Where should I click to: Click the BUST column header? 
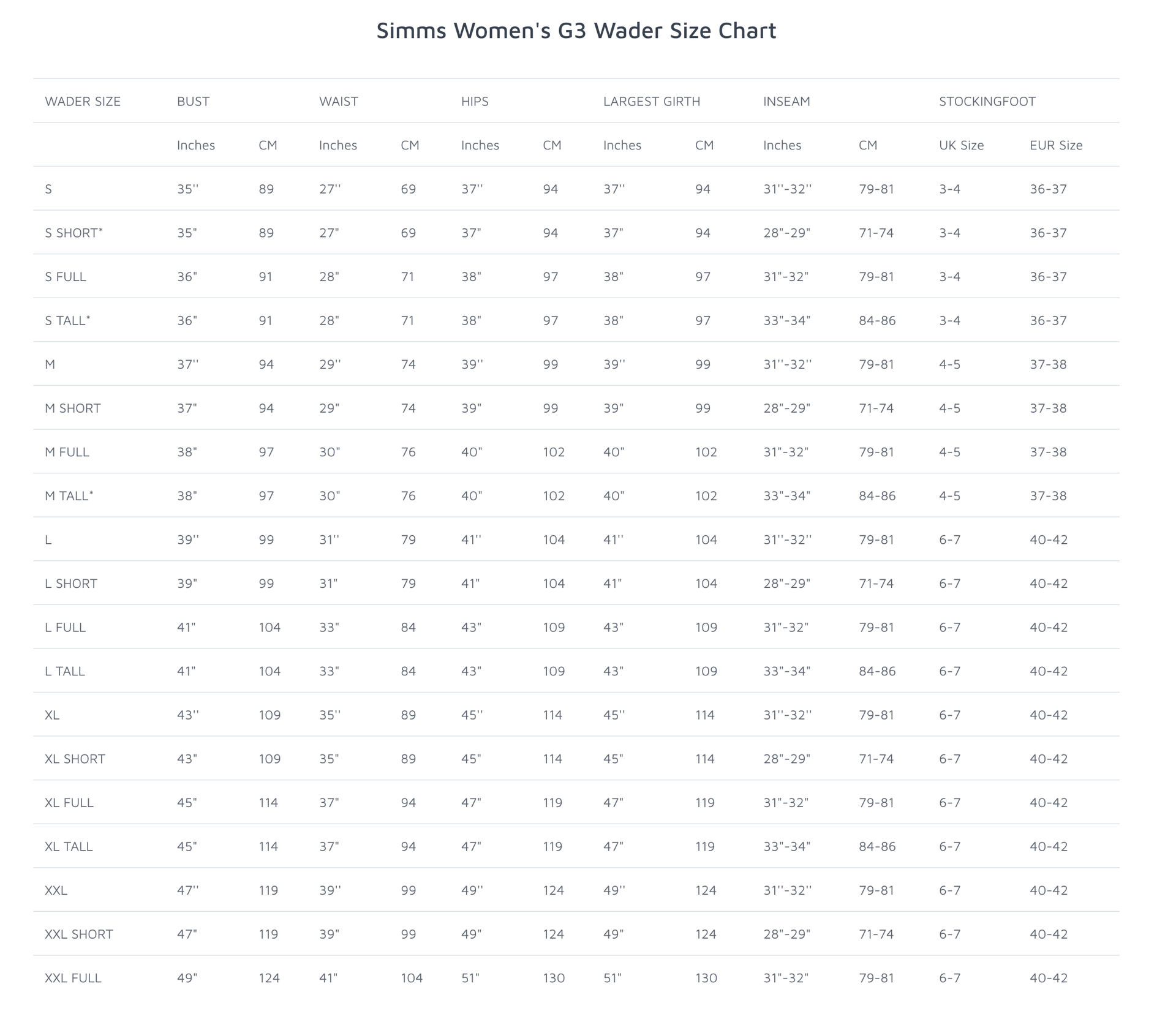click(193, 102)
